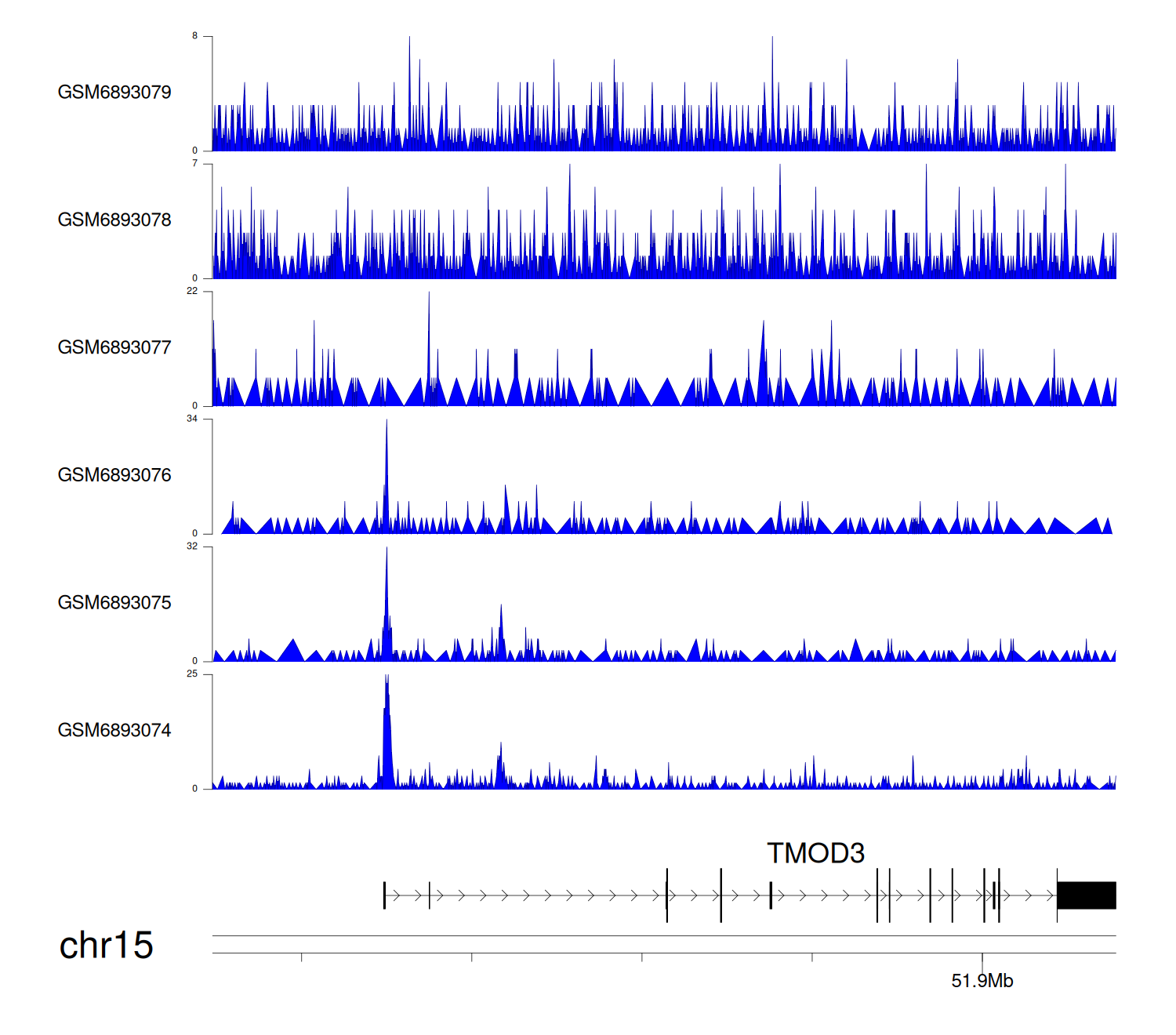Click the large black terminal exon of TMOD3
The height and width of the screenshot is (1035, 1176).
pyautogui.click(x=1086, y=895)
